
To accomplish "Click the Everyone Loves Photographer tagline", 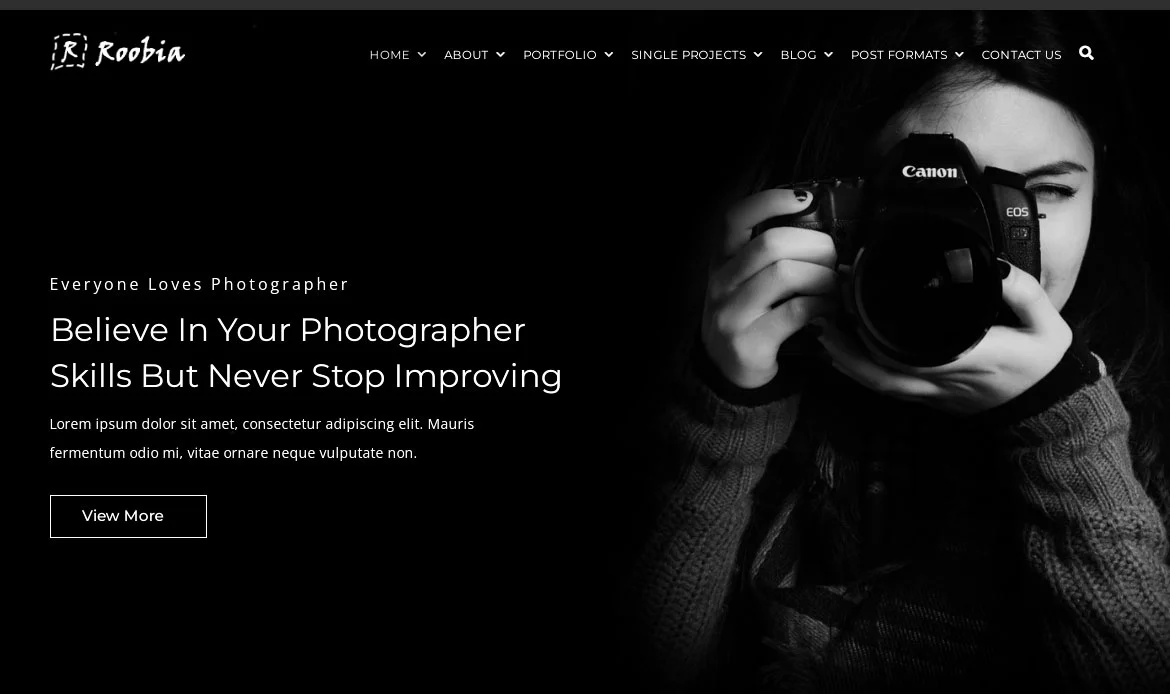I will (x=199, y=284).
